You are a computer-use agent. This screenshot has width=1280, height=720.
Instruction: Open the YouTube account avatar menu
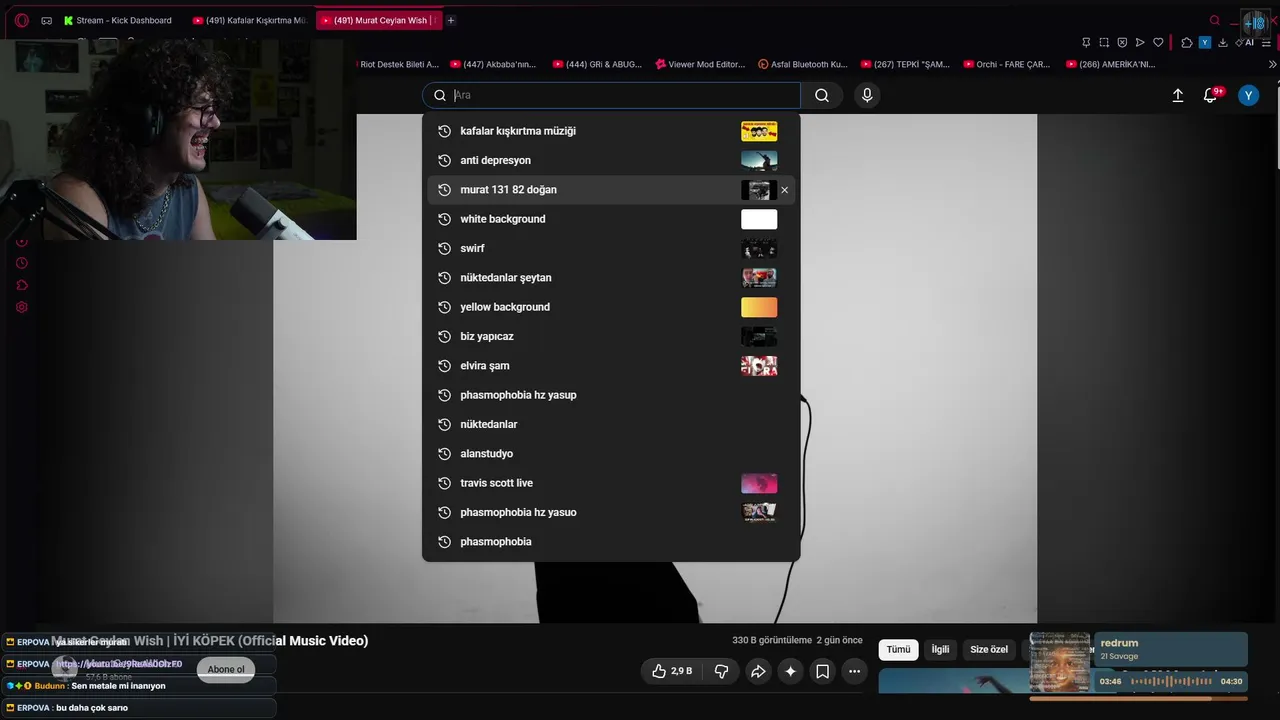click(x=1248, y=95)
